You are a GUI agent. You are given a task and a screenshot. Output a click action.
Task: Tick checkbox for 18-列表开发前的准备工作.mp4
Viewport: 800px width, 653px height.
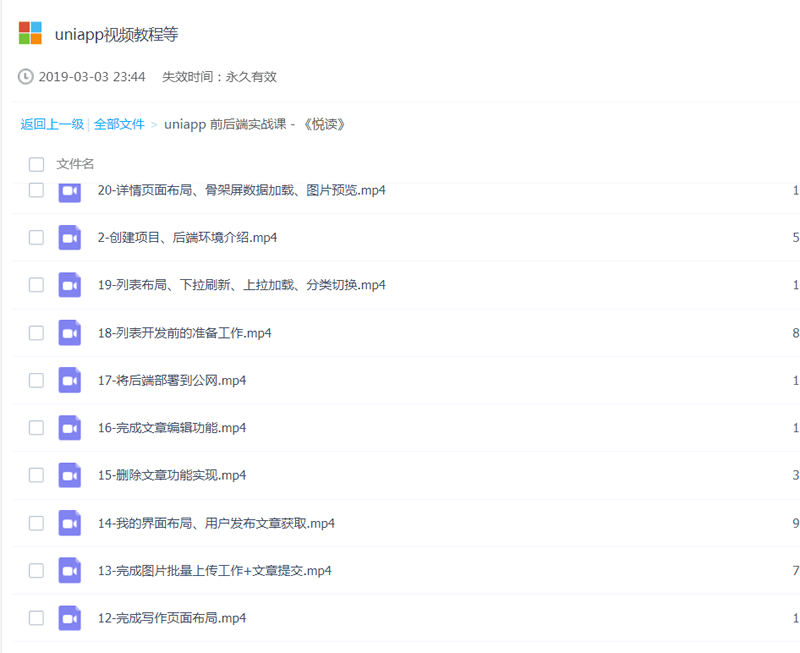tap(36, 333)
